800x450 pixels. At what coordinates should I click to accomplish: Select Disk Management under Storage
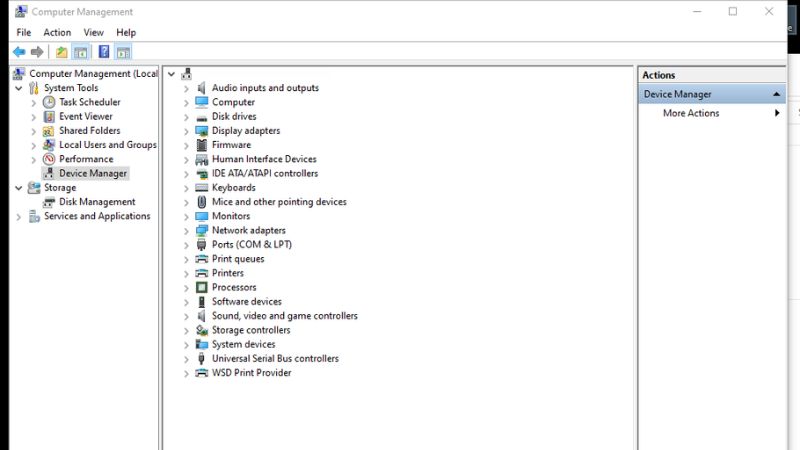[x=96, y=202]
